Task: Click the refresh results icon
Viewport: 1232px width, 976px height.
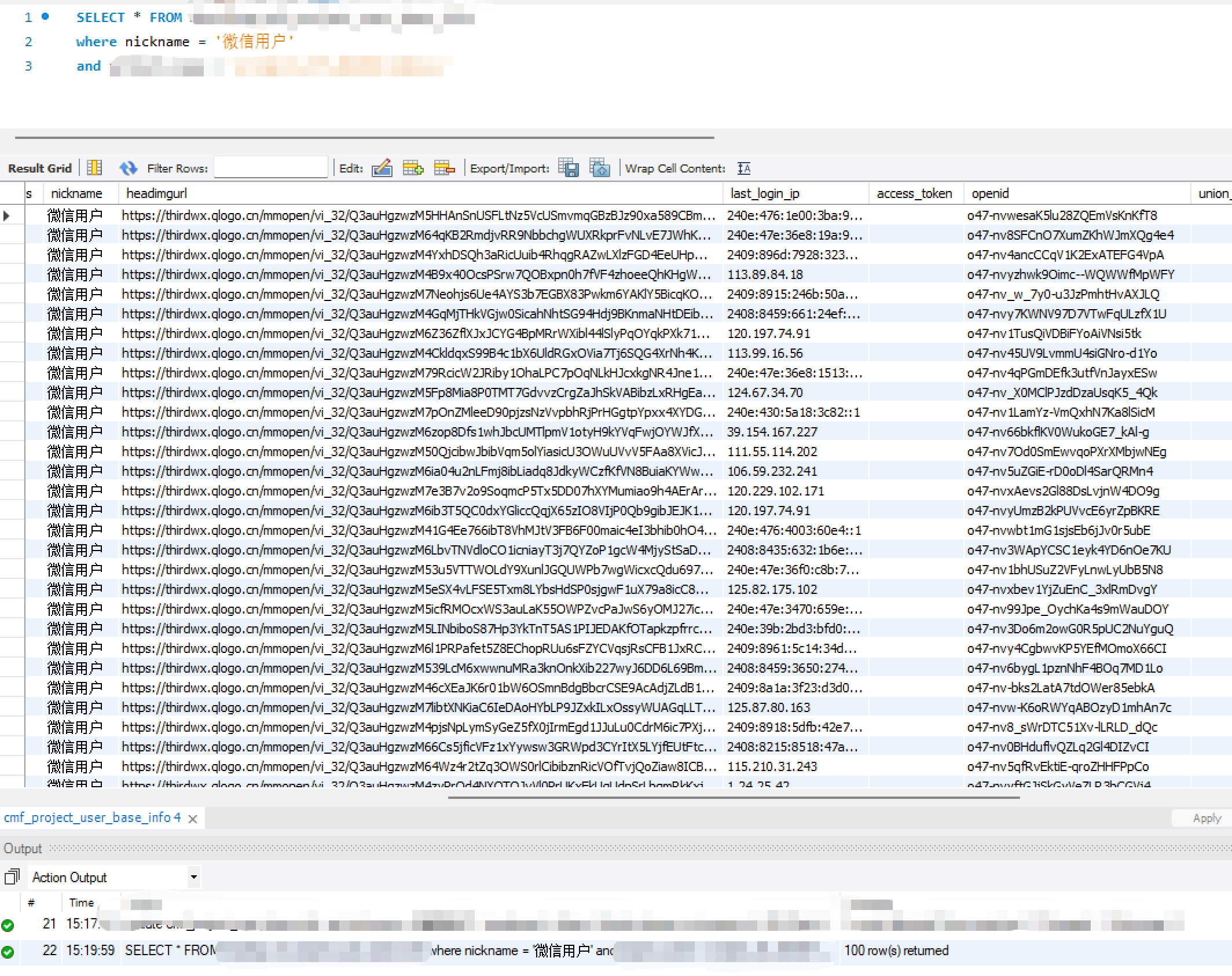Action: [x=128, y=168]
